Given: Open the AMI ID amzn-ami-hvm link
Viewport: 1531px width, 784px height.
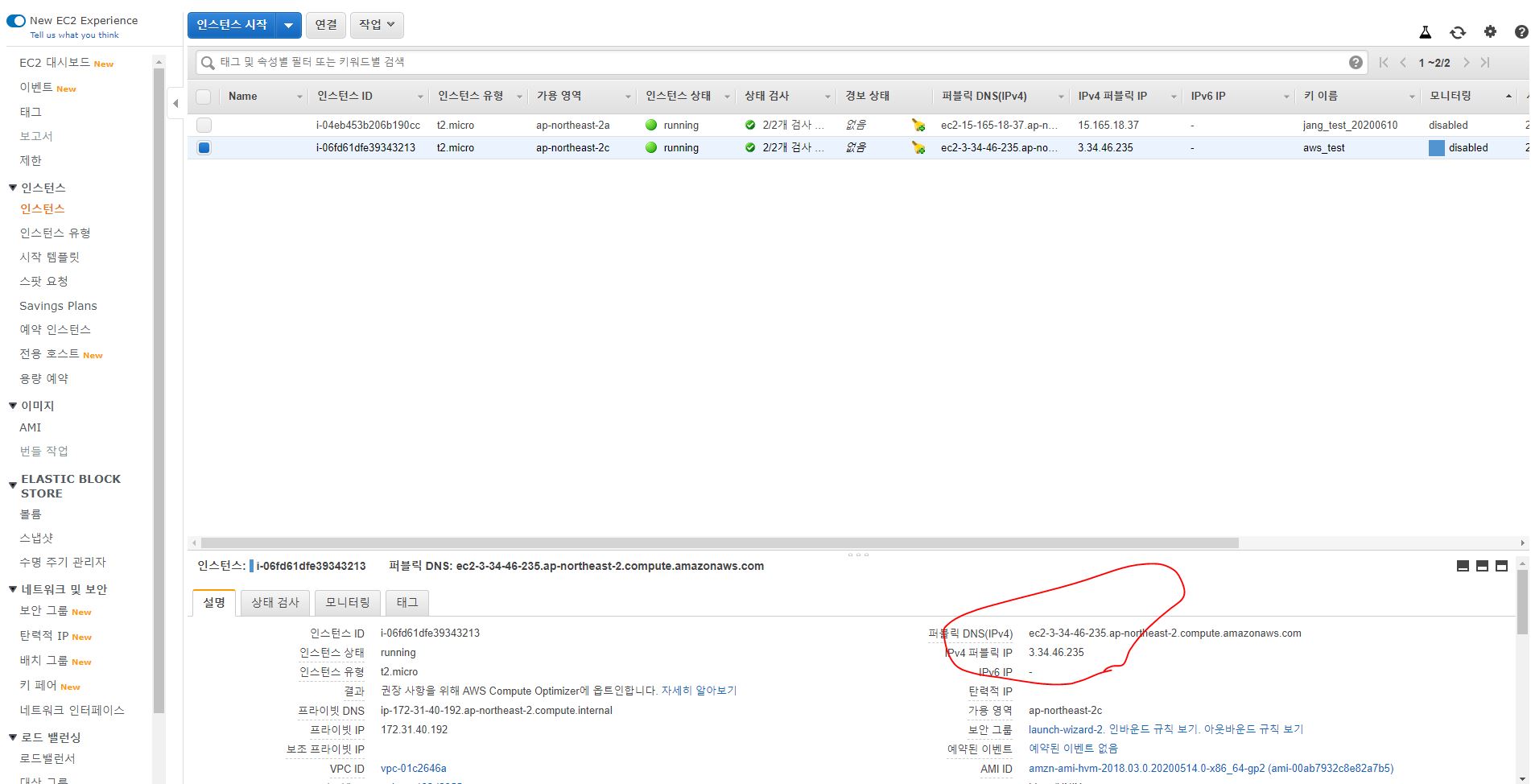Looking at the screenshot, I should (x=1211, y=768).
